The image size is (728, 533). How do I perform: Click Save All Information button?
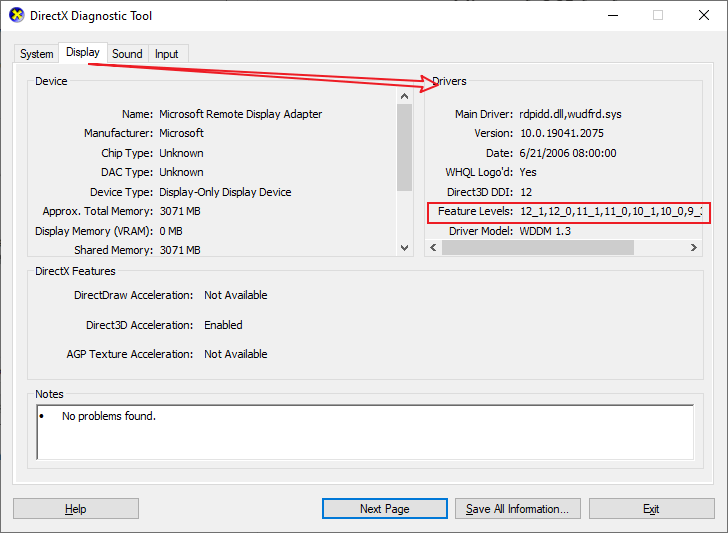pos(517,509)
